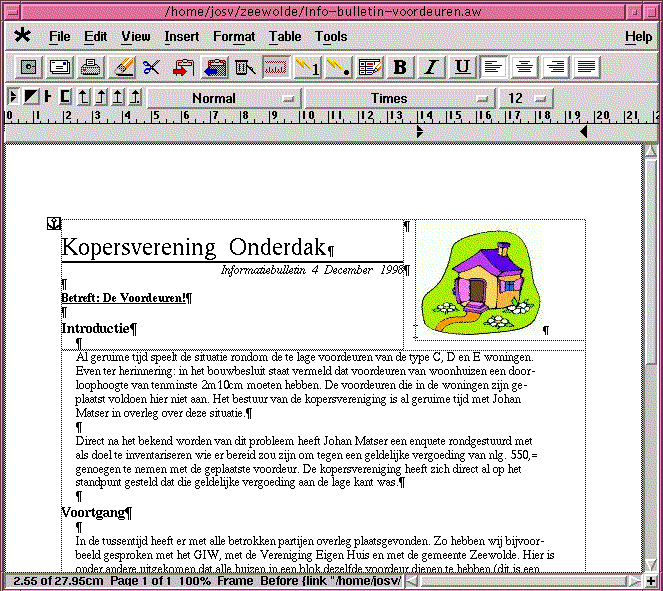Open the window menu button in title bar

[x=13, y=12]
